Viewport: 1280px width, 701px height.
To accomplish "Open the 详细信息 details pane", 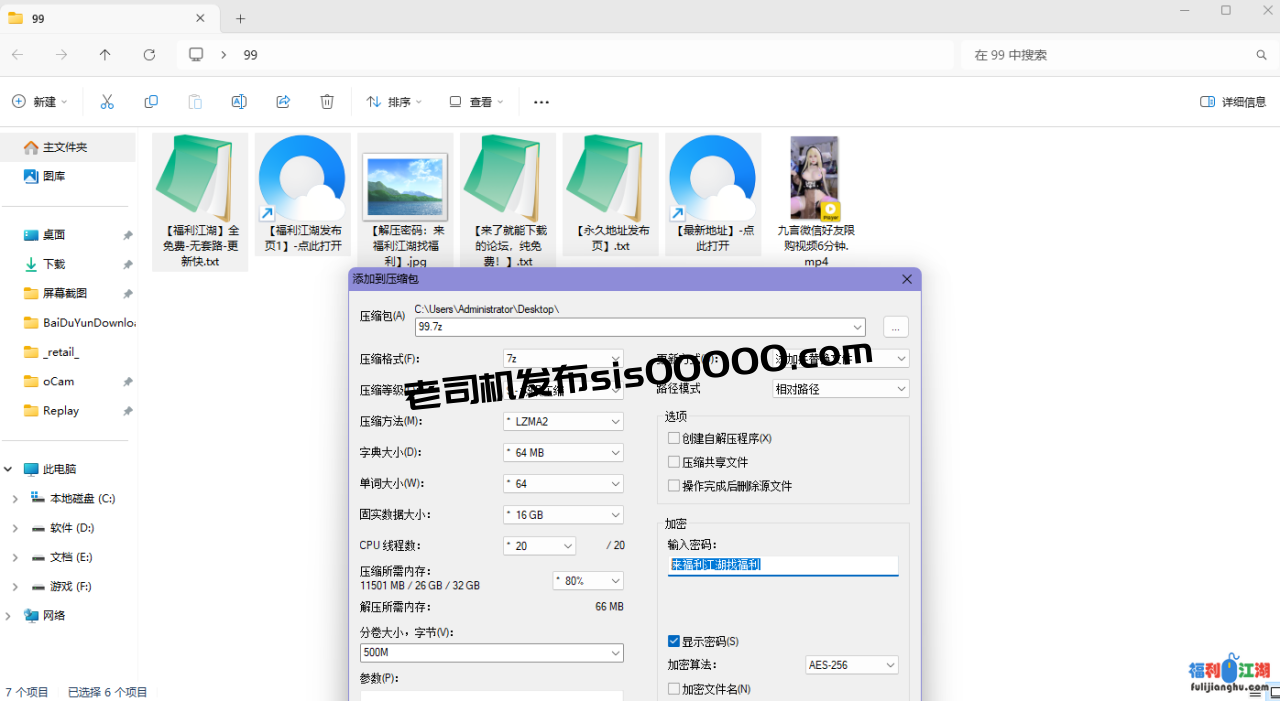I will coord(1233,102).
